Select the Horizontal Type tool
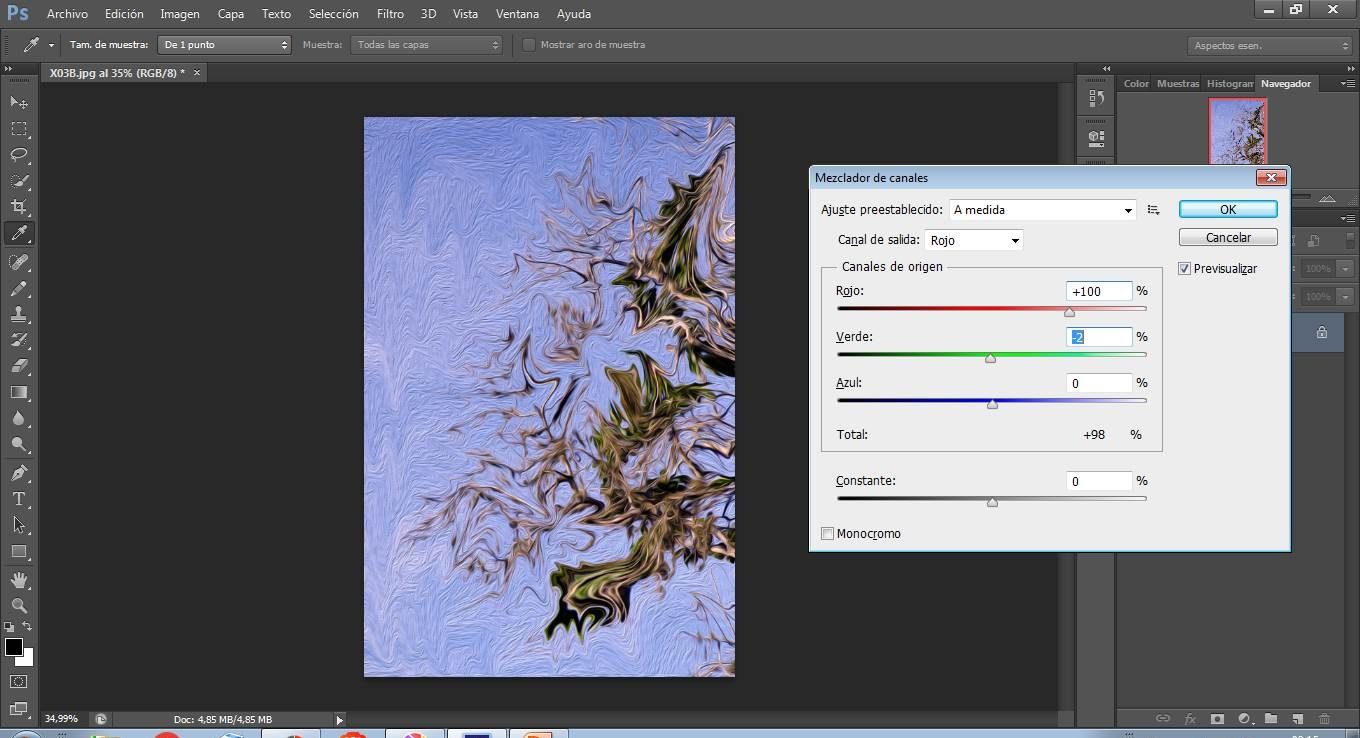The width and height of the screenshot is (1360, 738). coord(18,498)
